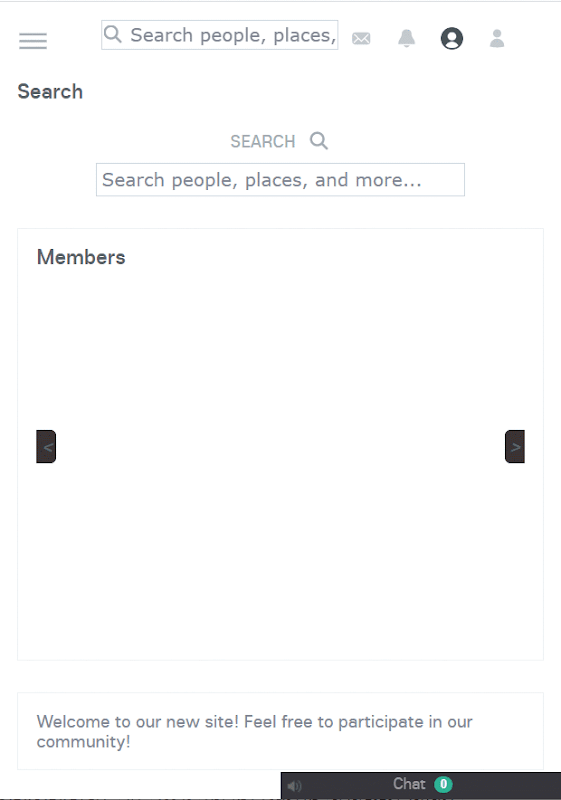Click the green chat count badge
The height and width of the screenshot is (800, 561).
coord(443,784)
